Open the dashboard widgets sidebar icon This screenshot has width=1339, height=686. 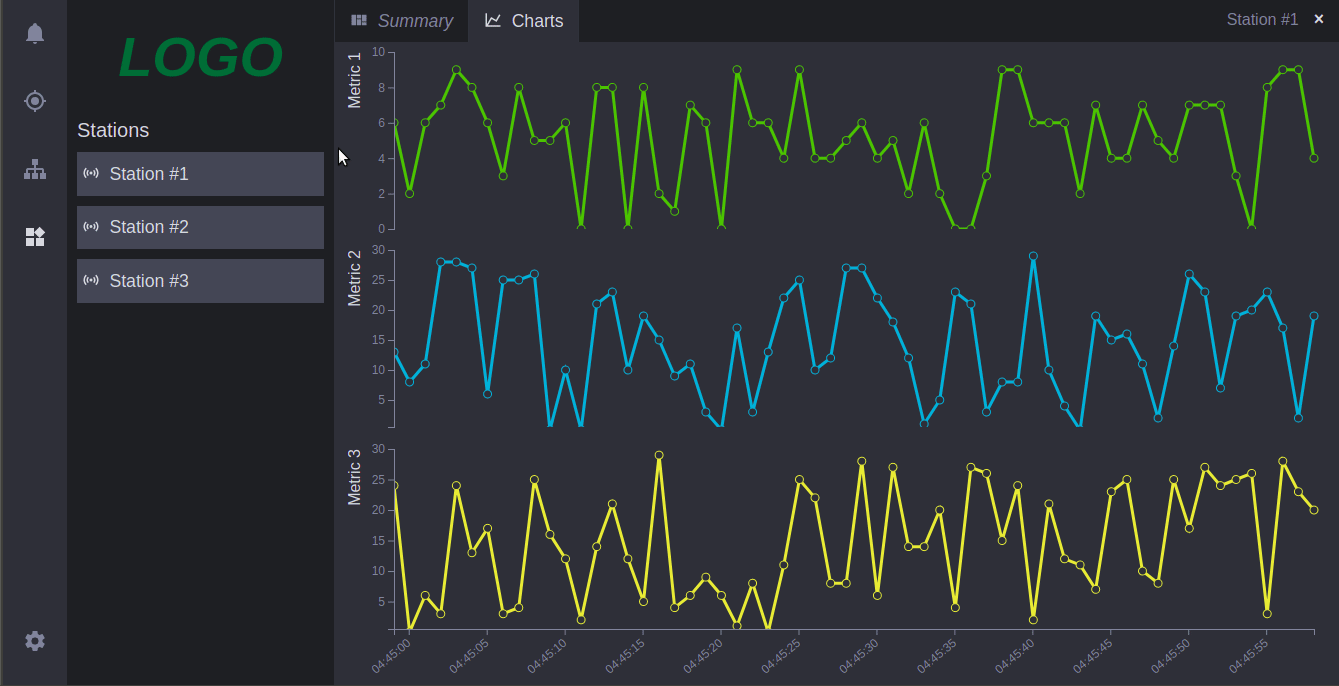pos(35,237)
